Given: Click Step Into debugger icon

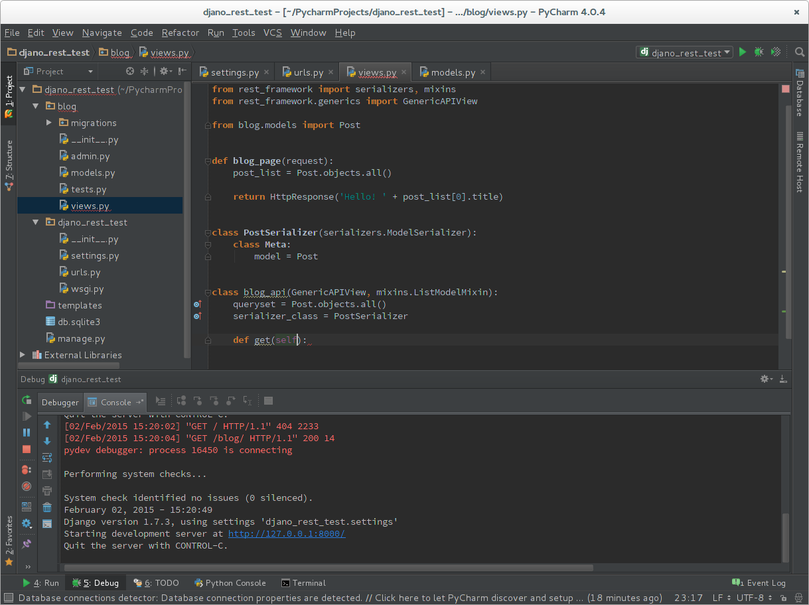Looking at the screenshot, I should pyautogui.click(x=198, y=401).
